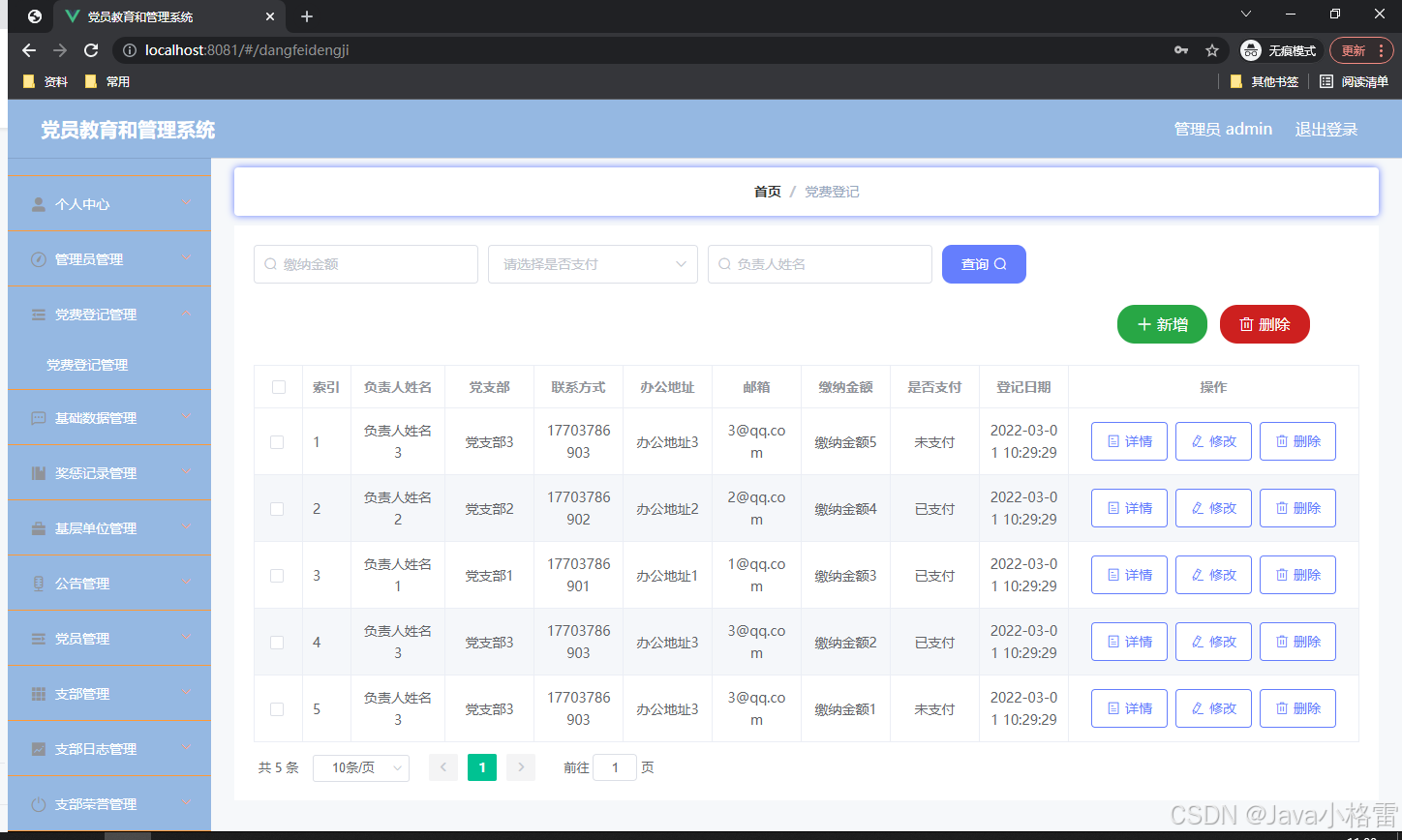
Task: Click inside the 缴纳金额 search field
Action: pos(365,263)
